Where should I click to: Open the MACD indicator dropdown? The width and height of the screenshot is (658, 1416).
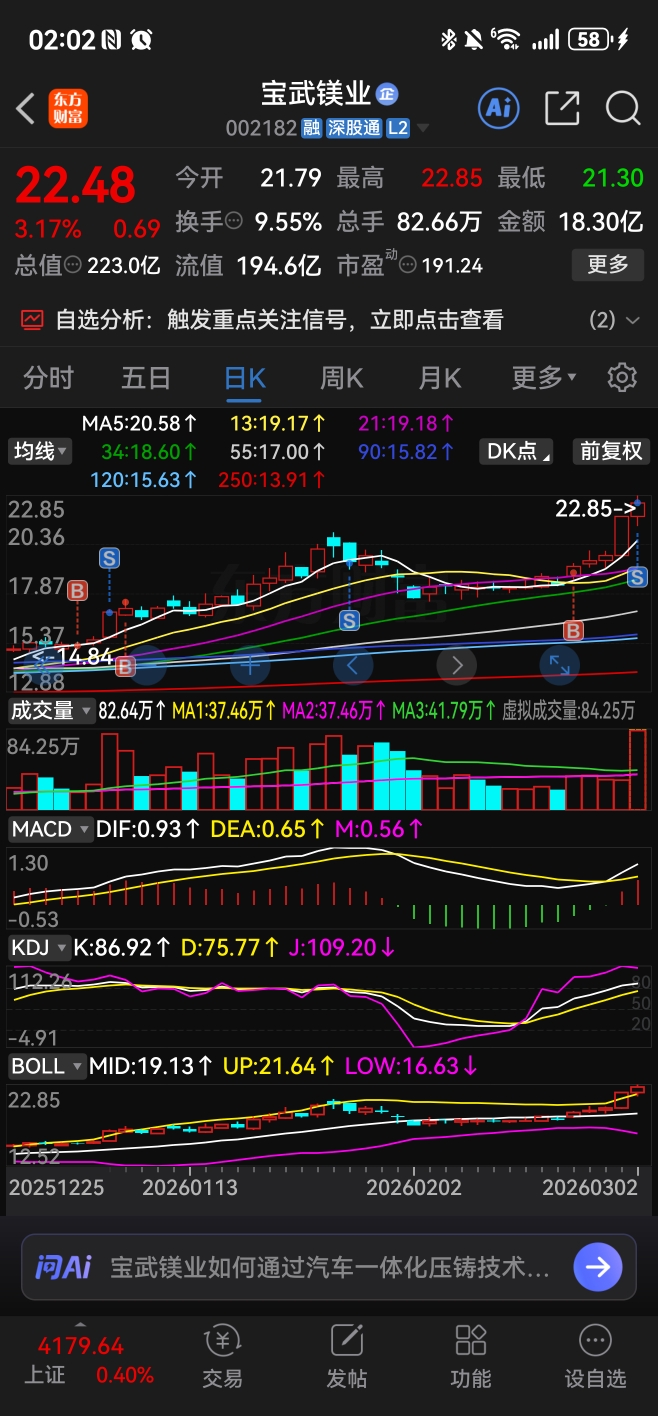click(49, 829)
